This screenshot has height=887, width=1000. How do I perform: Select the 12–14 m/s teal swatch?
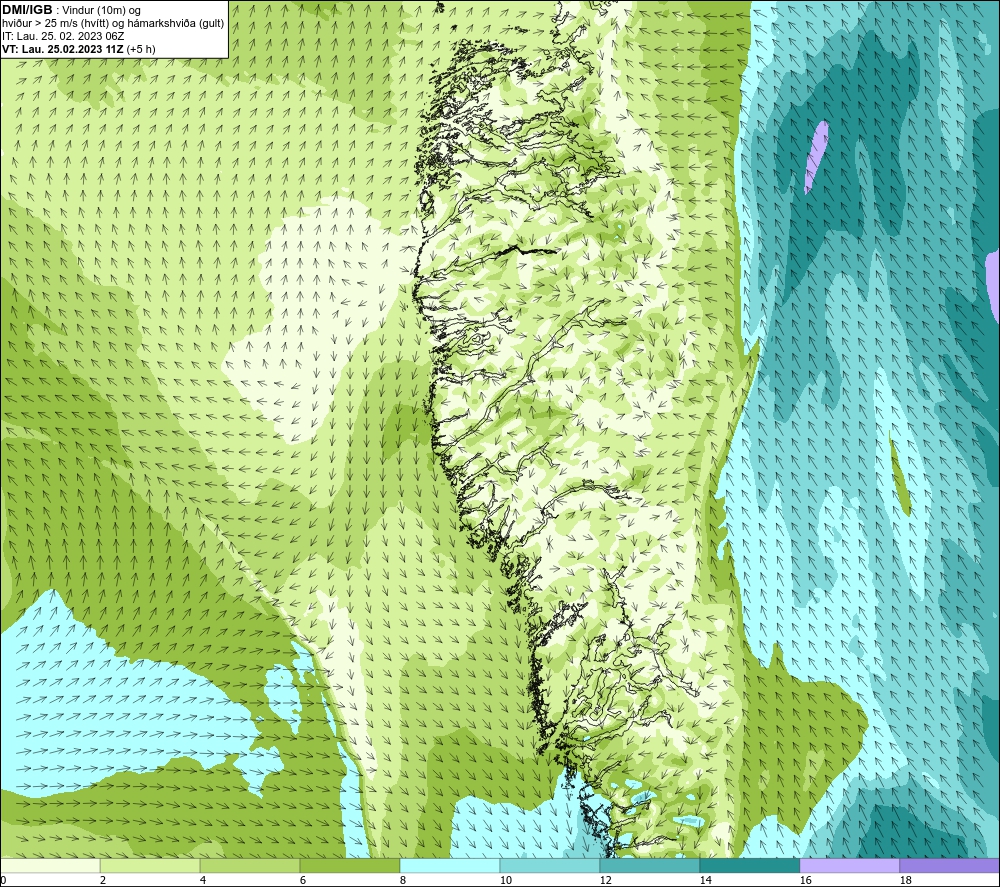coord(649,865)
